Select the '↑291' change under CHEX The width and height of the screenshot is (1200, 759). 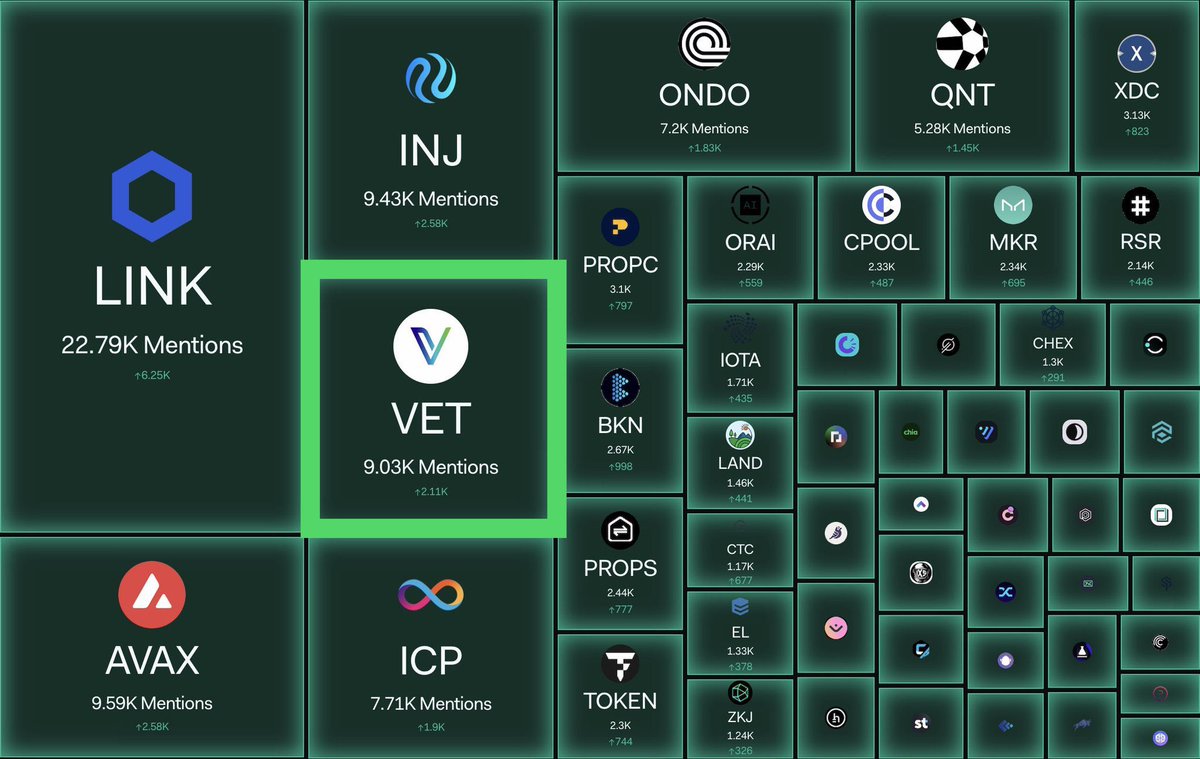click(x=1052, y=378)
